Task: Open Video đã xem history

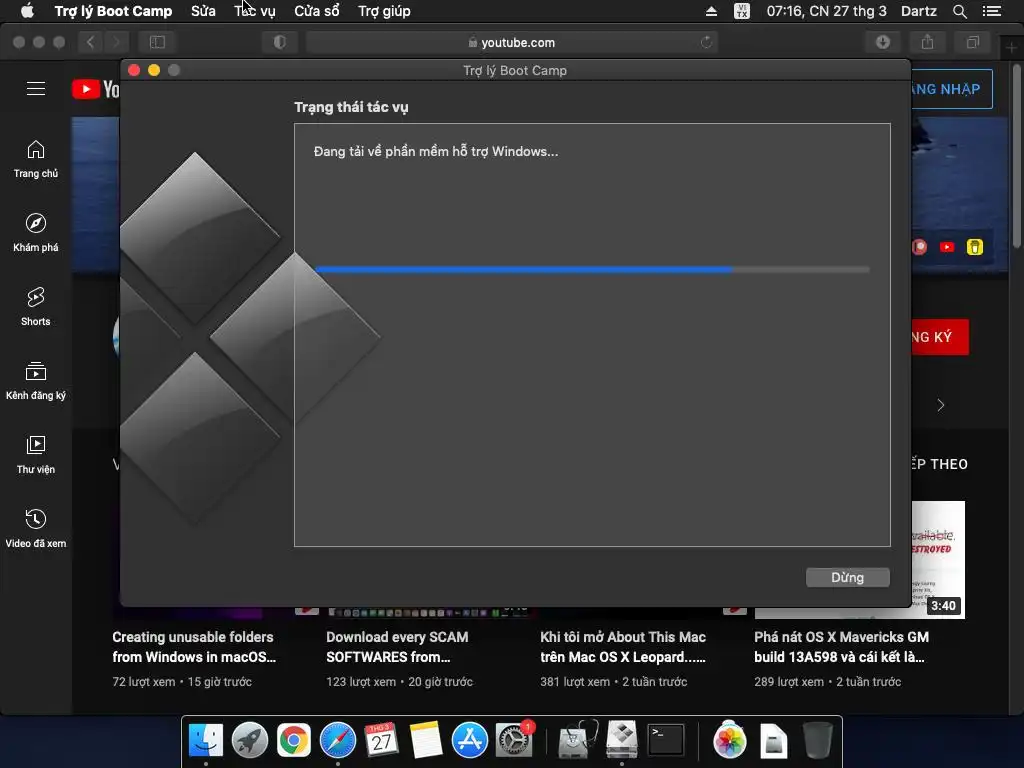Action: (36, 529)
